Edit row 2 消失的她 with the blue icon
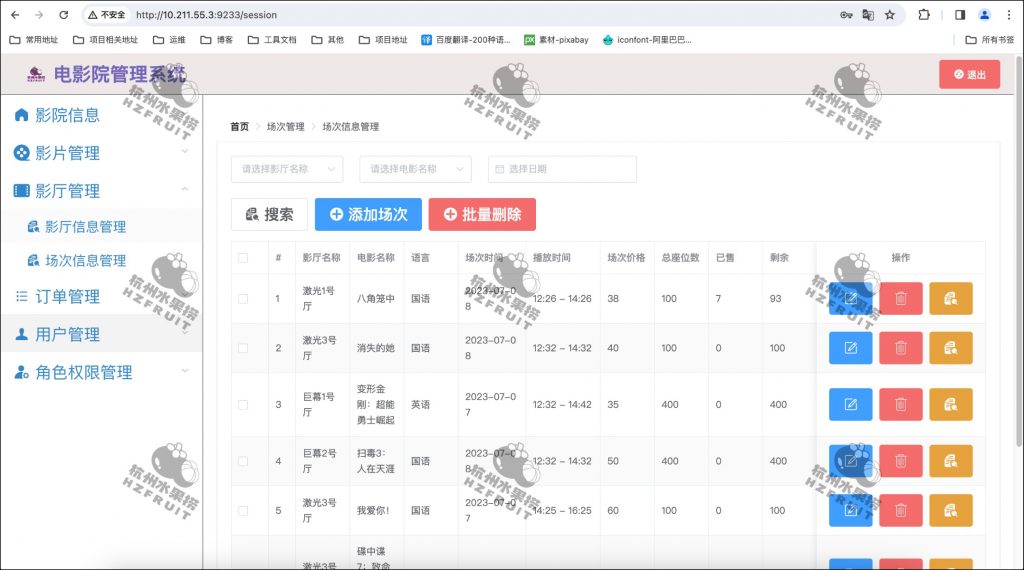Screen dimensions: 1024x570 (850, 348)
